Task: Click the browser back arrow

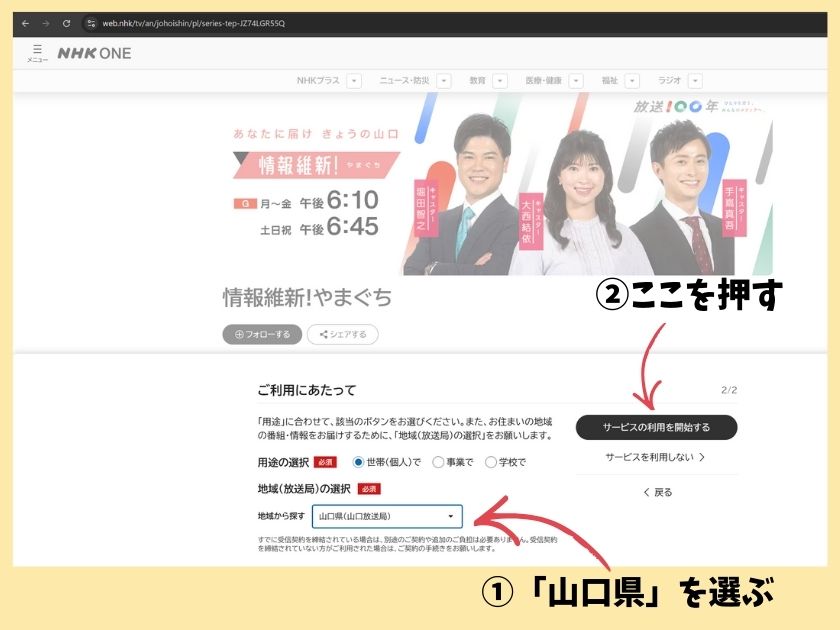Action: 25,23
